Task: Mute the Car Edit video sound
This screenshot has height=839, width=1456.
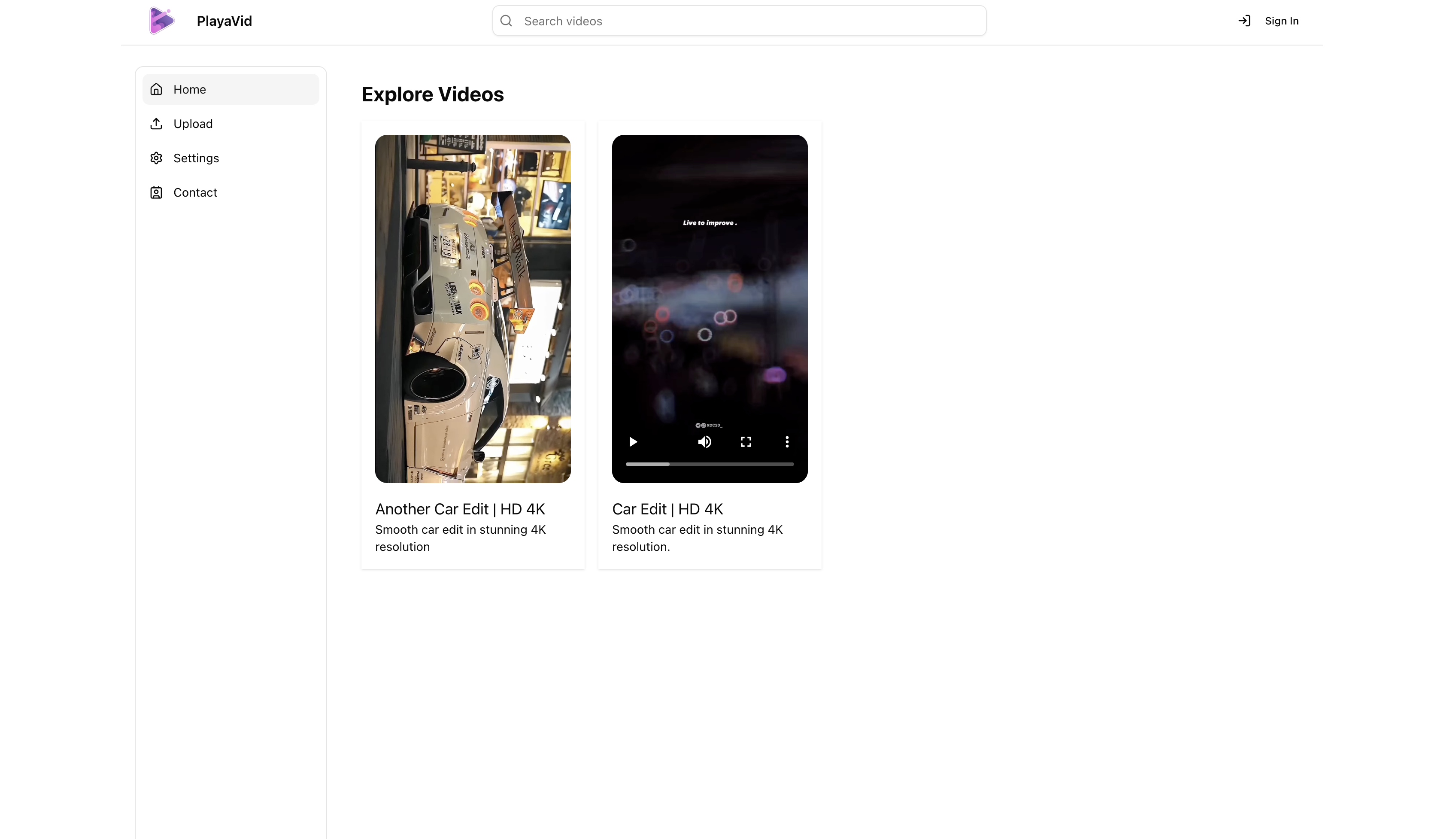Action: (x=704, y=442)
